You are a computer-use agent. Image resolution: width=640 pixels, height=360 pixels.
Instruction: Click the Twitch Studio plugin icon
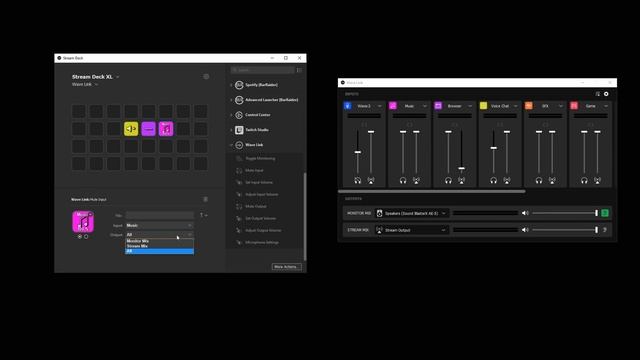pos(239,130)
